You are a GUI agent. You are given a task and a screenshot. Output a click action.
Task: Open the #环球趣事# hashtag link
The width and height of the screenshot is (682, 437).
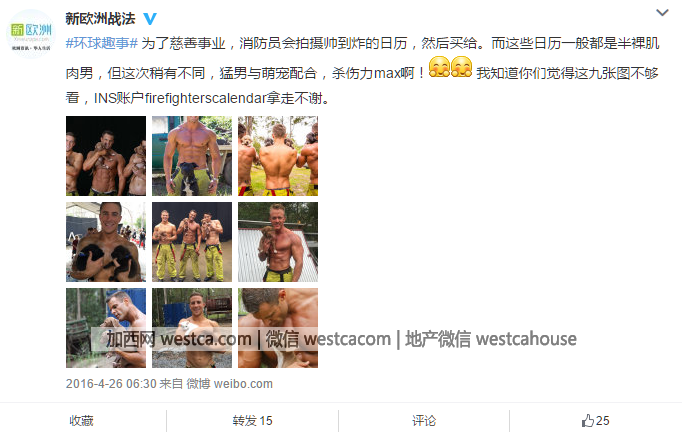pyautogui.click(x=102, y=43)
